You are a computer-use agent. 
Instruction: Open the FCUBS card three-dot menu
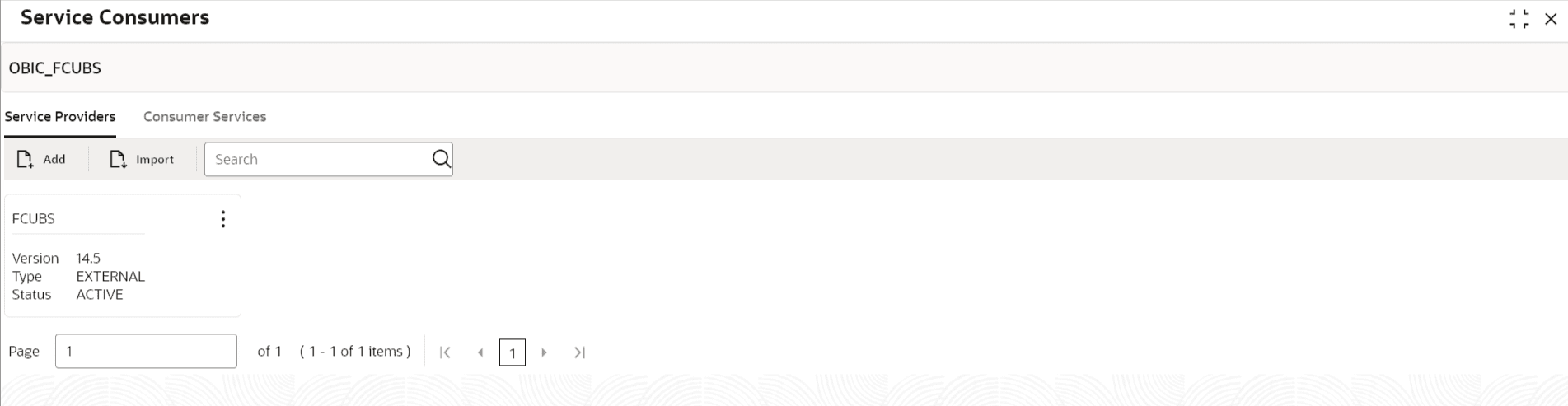tap(222, 219)
